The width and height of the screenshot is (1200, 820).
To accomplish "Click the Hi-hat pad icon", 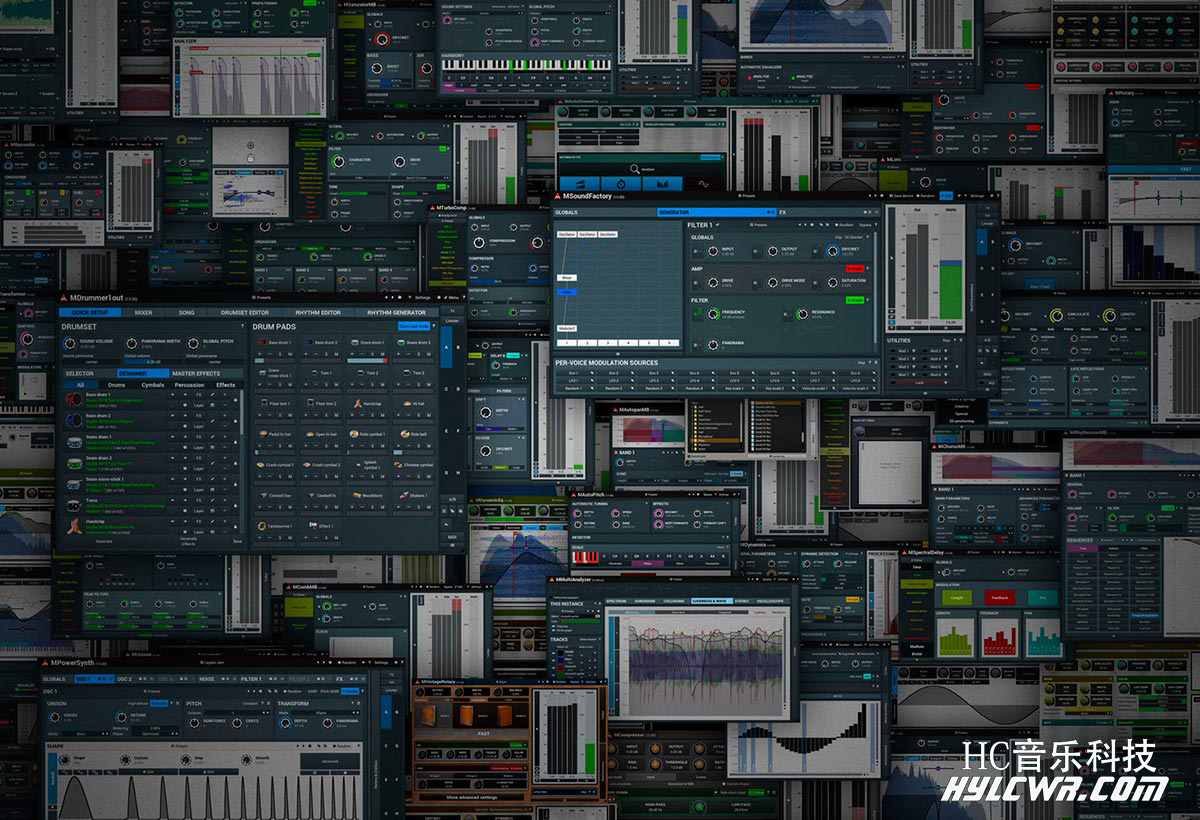I will coord(407,403).
